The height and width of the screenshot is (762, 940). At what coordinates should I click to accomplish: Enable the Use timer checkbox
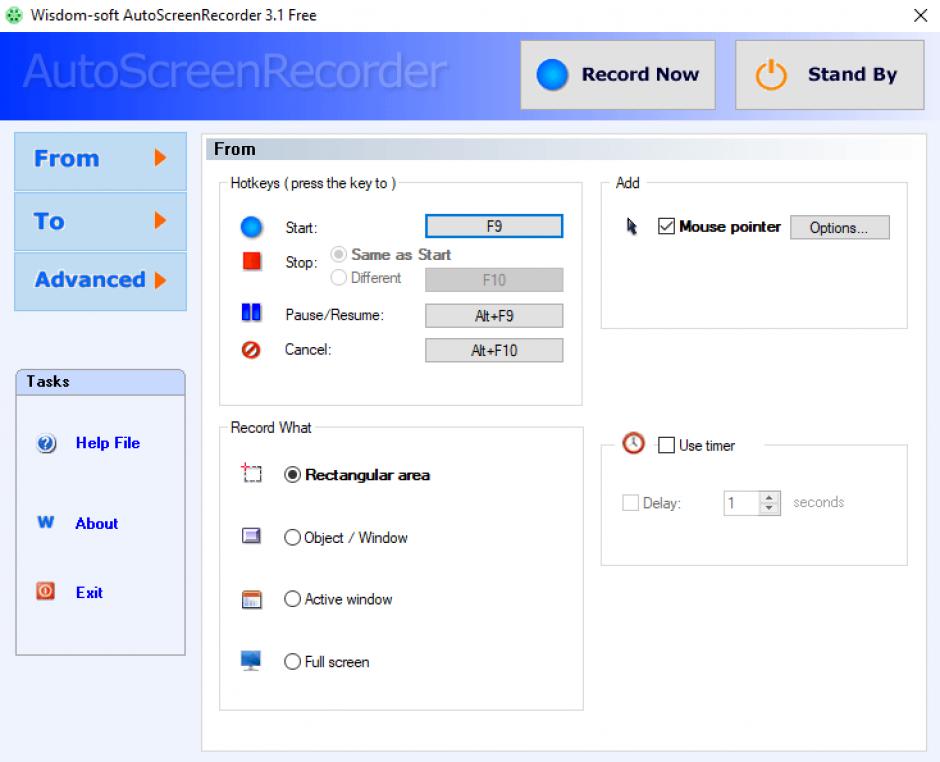tap(666, 445)
